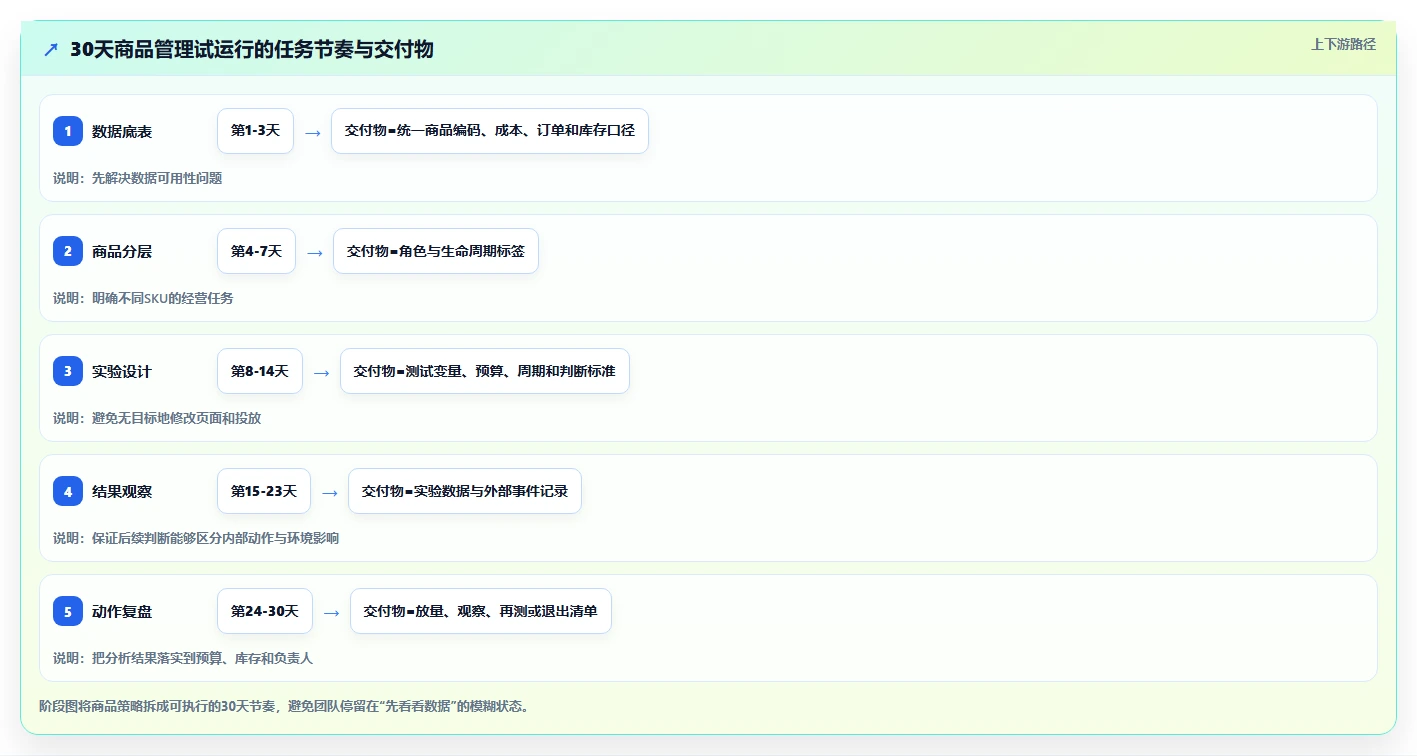Screen dimensions: 1417x756
Task: Click note 把分析结果落实到预算、库存和负责人
Action: point(183,658)
